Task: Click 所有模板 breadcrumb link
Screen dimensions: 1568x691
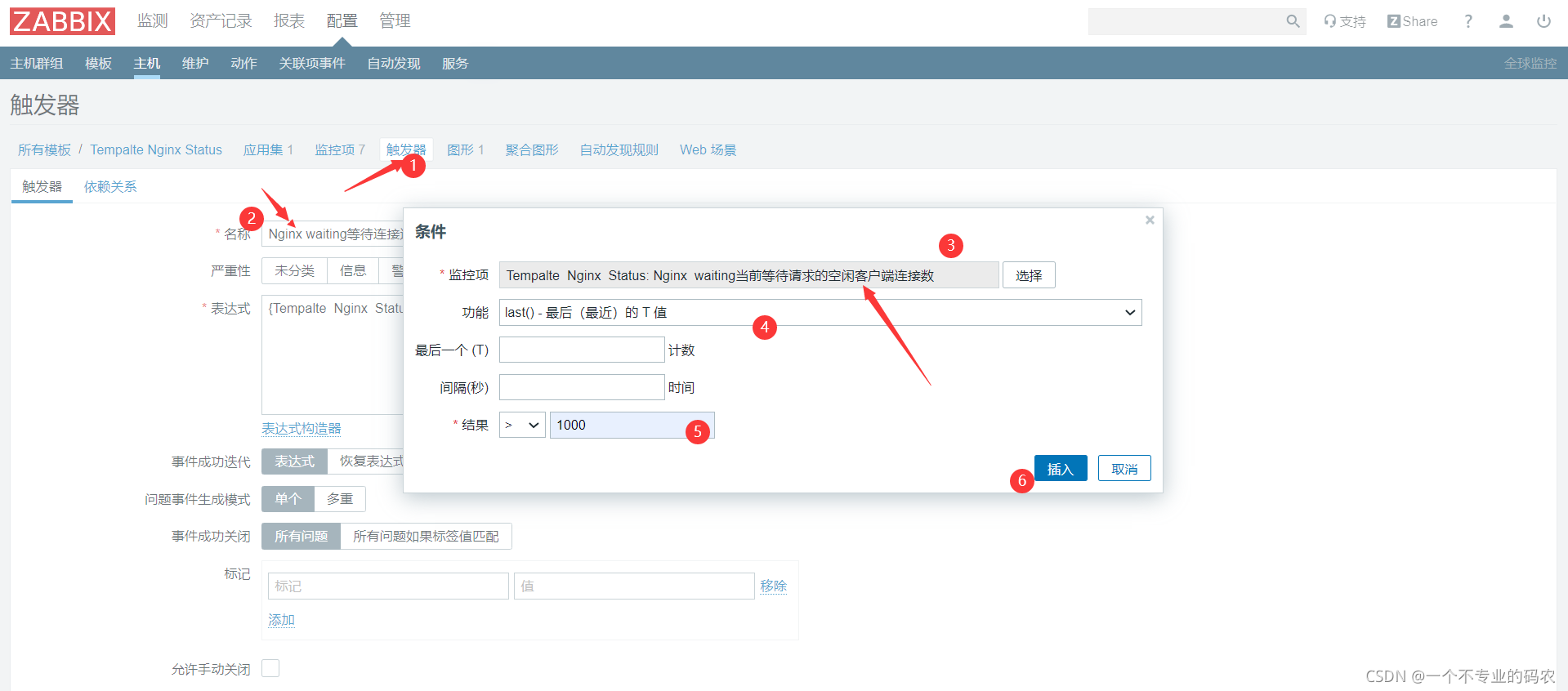Action: pos(45,149)
